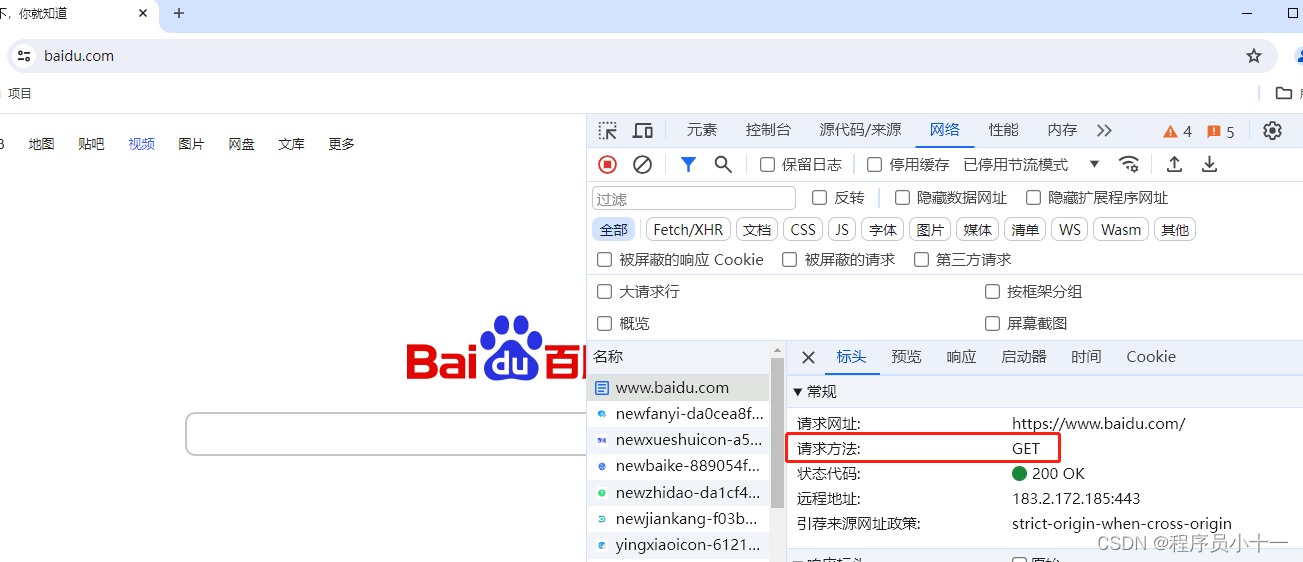
Task: Click the Baidu search input box
Action: pos(386,434)
